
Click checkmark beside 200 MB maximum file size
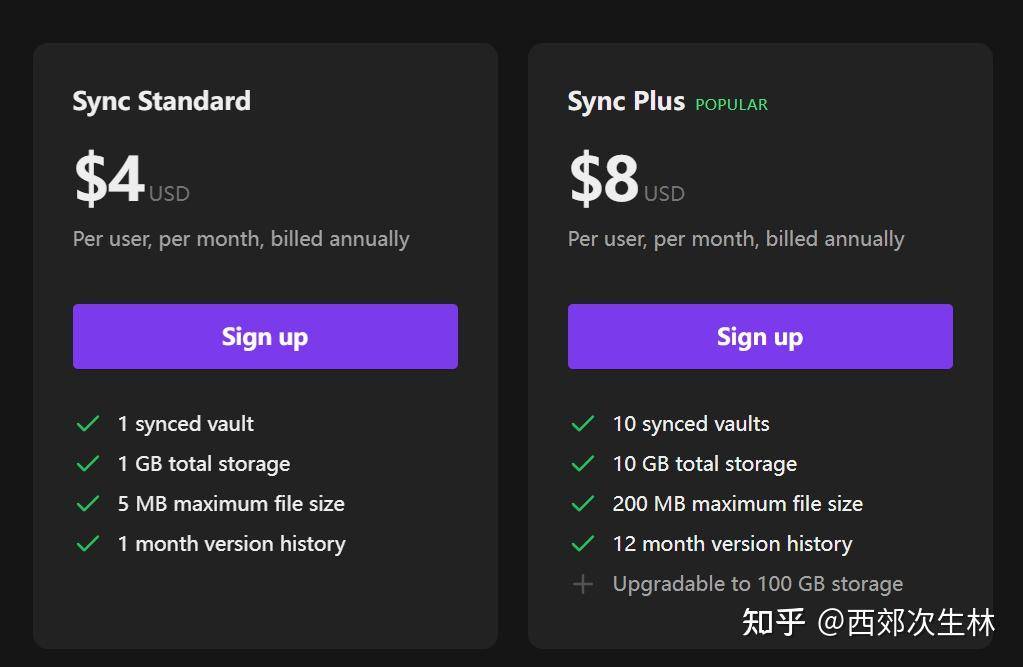point(583,503)
